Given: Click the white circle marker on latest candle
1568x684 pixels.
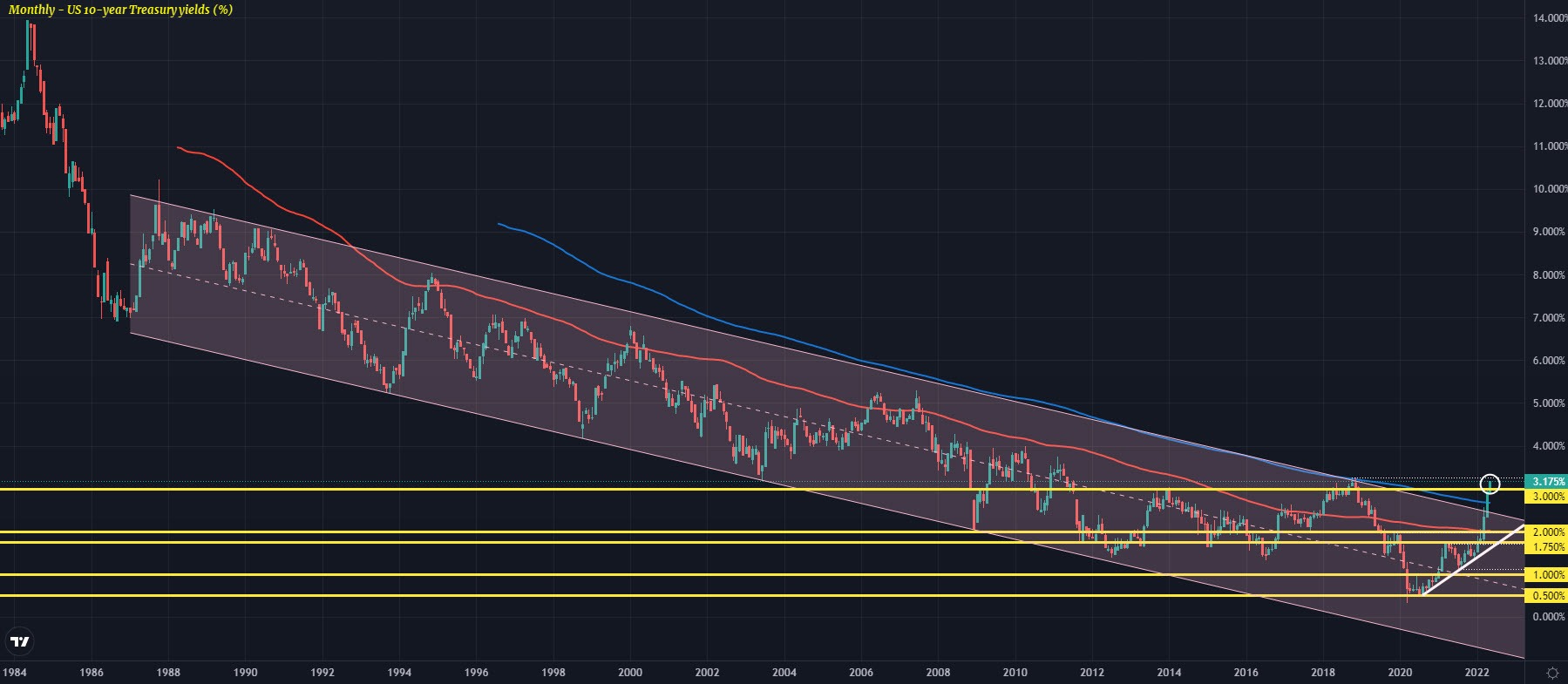Looking at the screenshot, I should (1490, 482).
